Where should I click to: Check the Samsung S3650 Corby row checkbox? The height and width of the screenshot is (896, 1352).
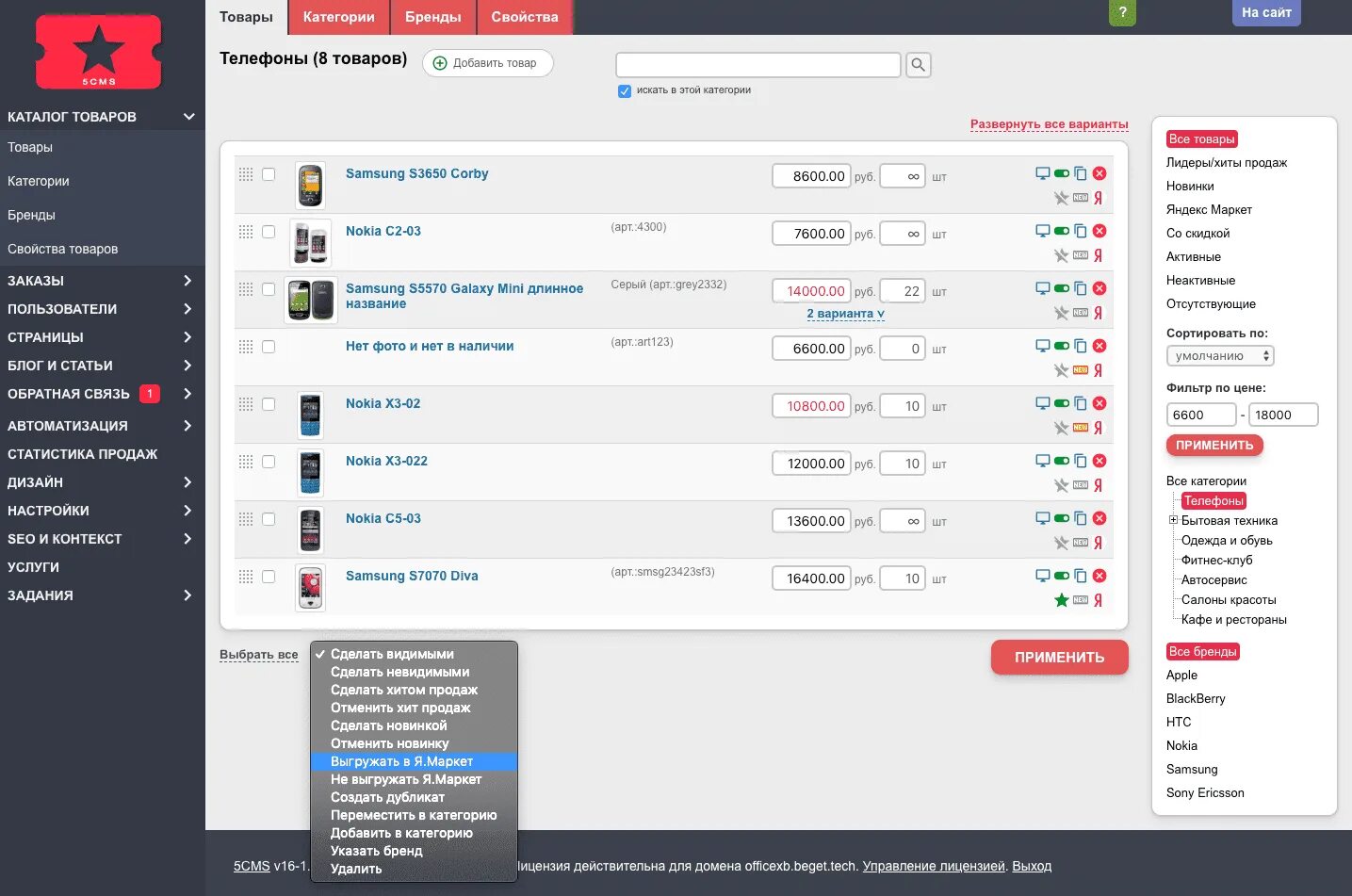coord(269,174)
